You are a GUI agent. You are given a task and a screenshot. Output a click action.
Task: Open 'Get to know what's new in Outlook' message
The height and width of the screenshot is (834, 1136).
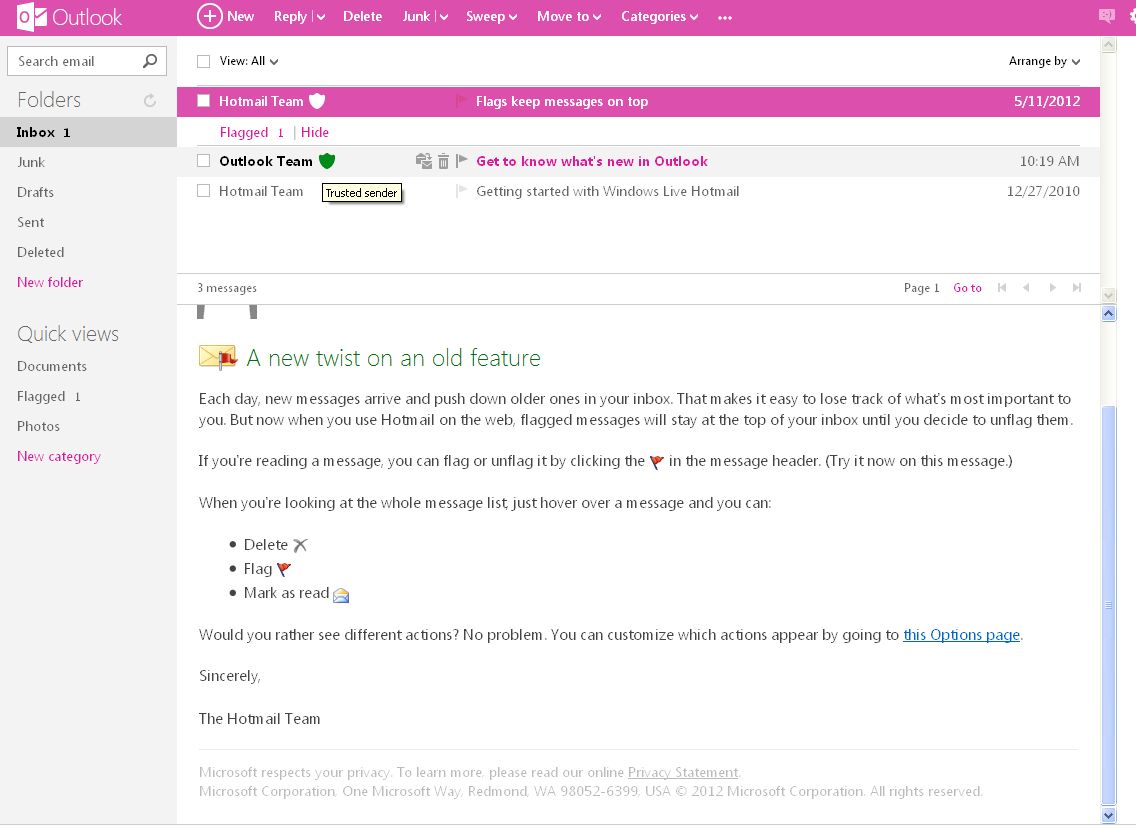click(592, 161)
